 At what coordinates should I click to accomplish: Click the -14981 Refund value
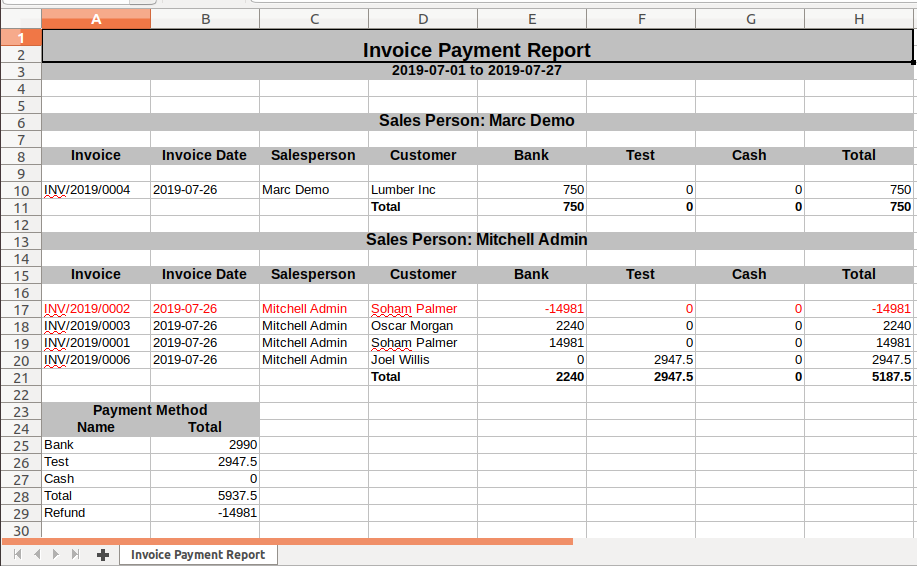coord(205,513)
